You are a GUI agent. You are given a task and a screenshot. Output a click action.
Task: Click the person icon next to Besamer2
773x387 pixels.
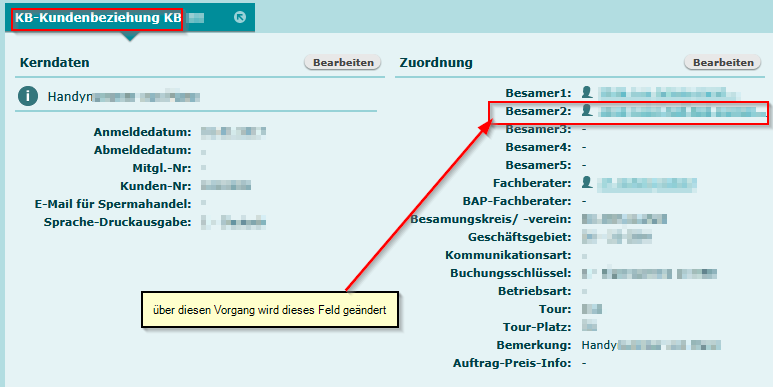587,110
